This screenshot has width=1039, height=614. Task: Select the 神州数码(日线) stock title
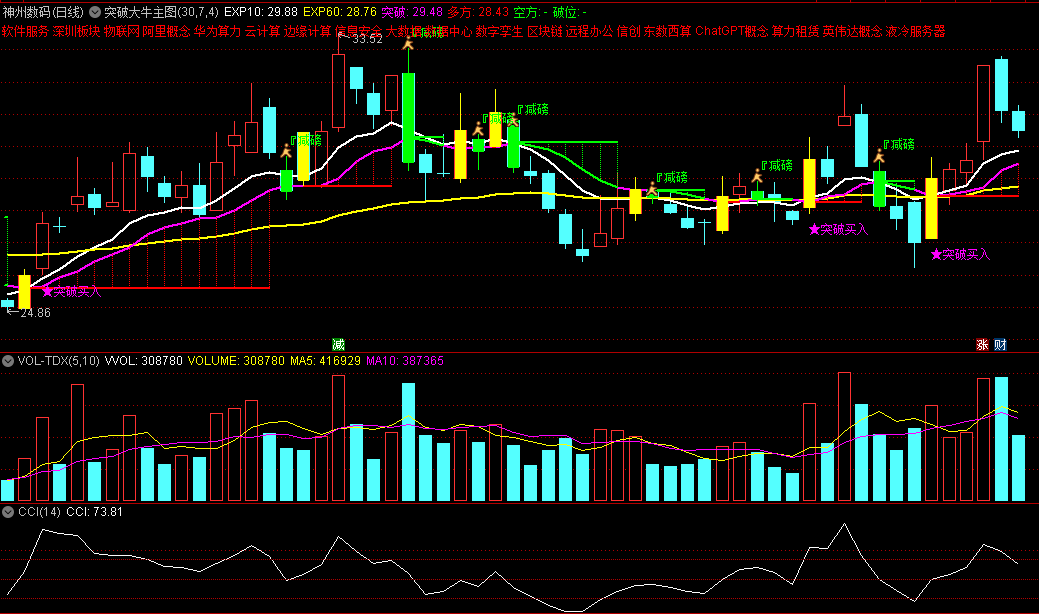coord(43,12)
